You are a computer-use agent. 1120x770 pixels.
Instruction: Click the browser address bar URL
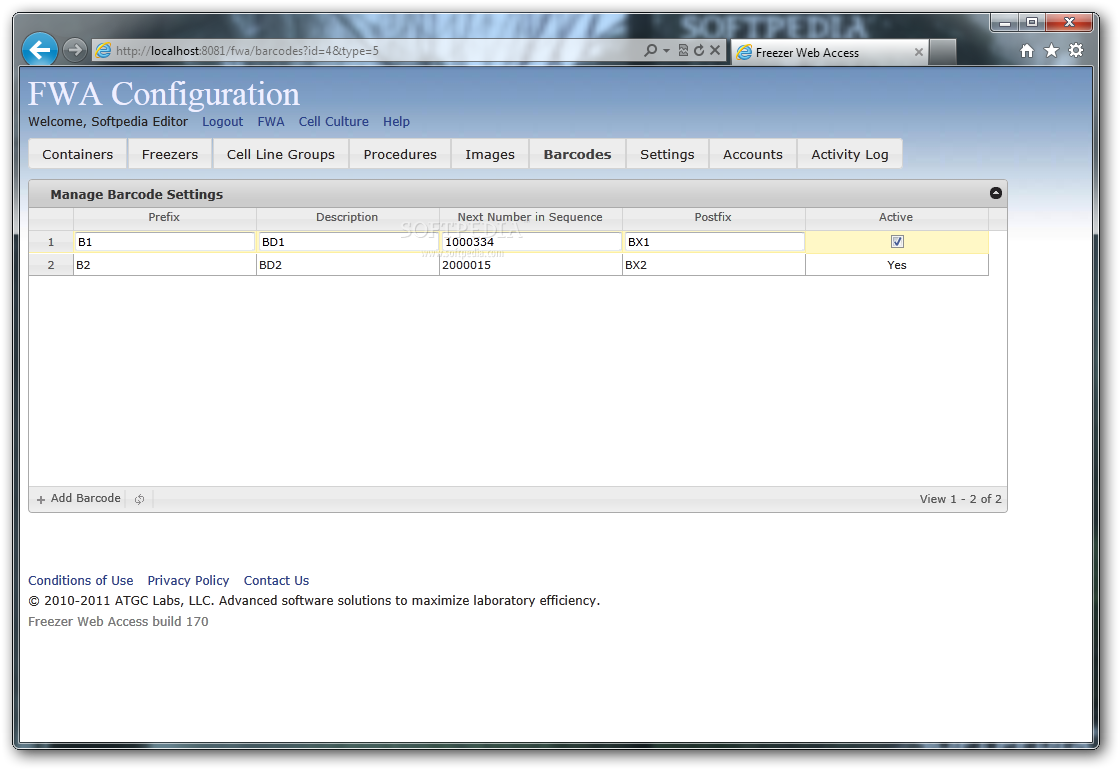click(246, 51)
